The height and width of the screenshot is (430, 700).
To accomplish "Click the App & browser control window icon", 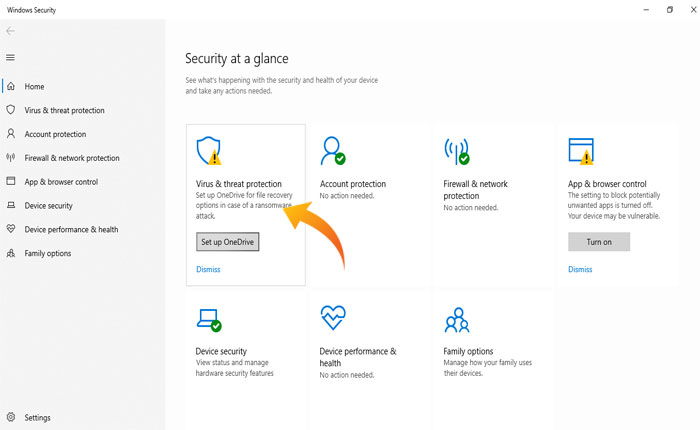I will (x=581, y=151).
